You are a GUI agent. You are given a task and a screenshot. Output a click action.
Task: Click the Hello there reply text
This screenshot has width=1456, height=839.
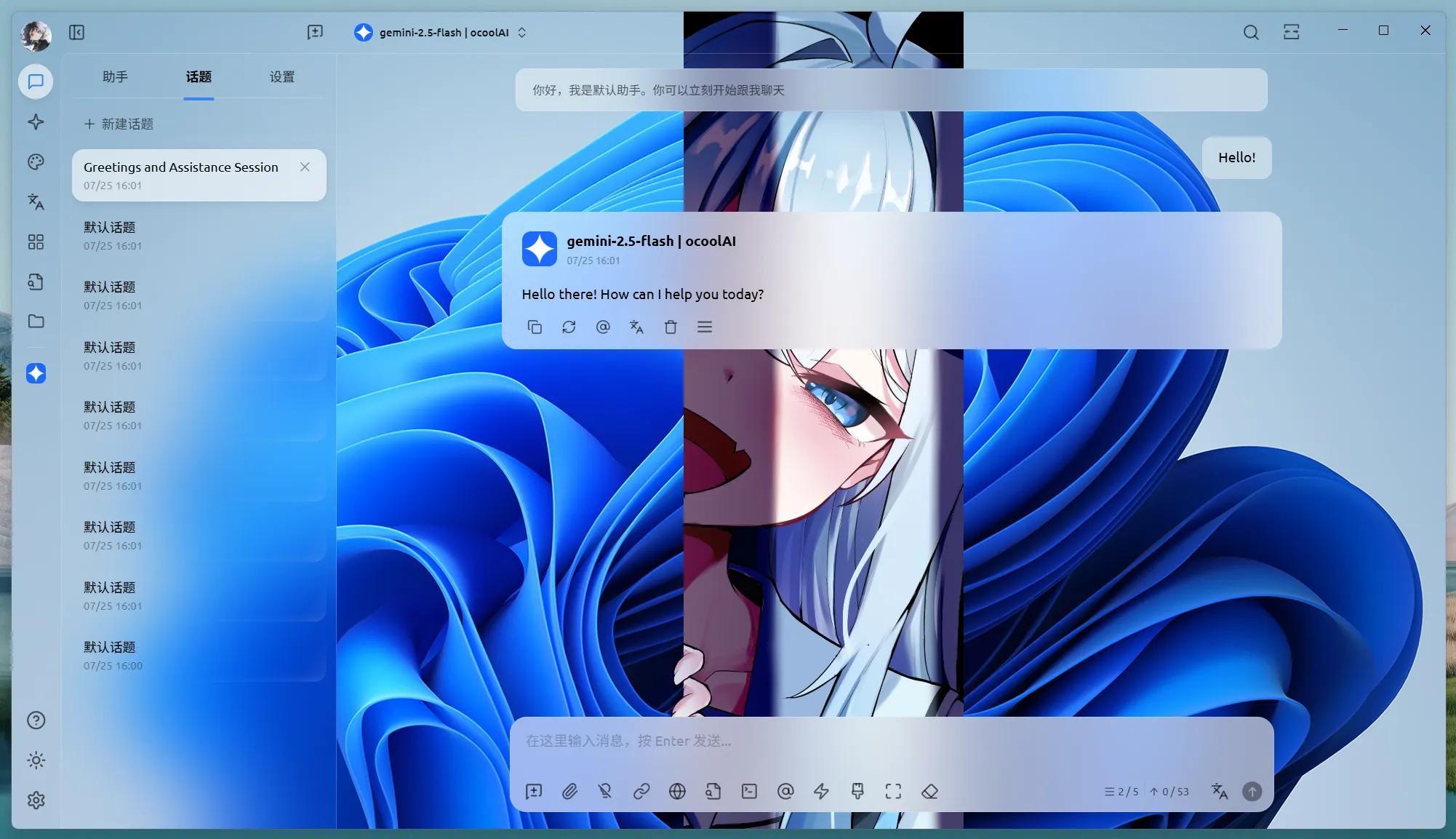[x=643, y=294]
